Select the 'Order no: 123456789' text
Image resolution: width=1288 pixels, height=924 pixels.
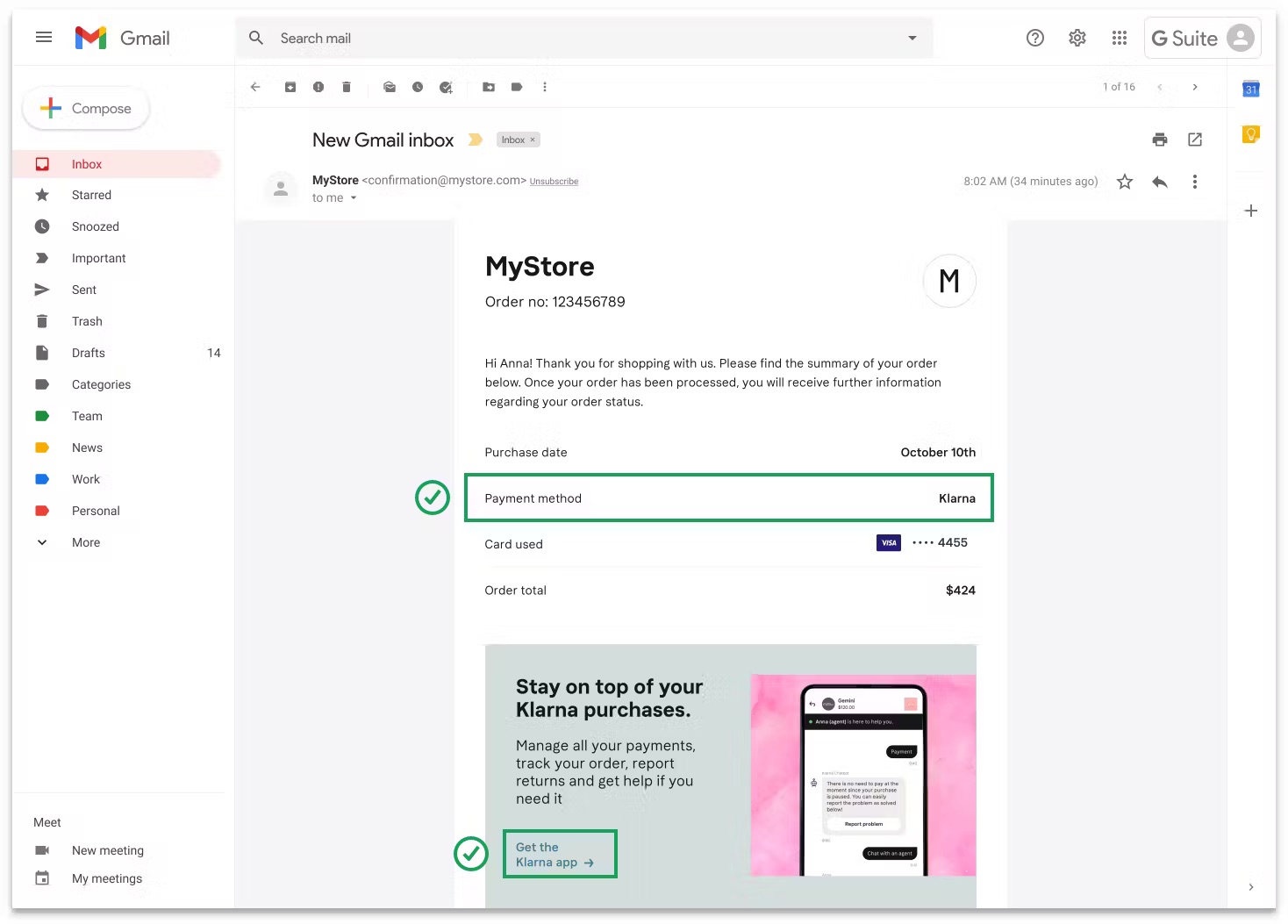(x=555, y=302)
